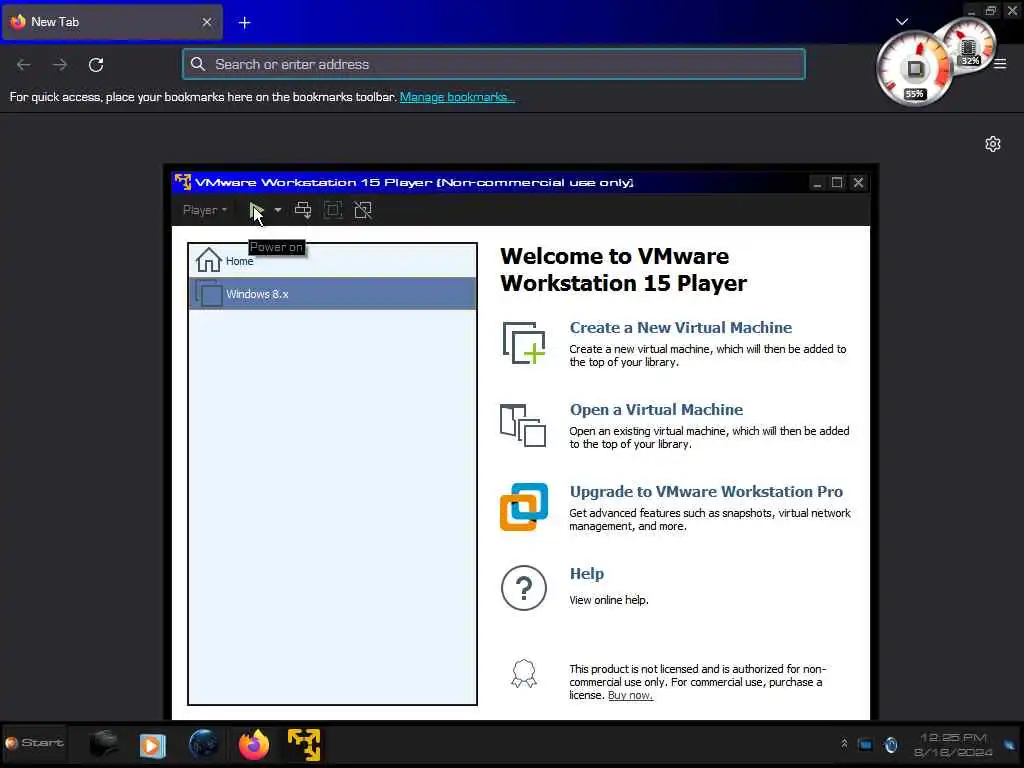
Task: Open the List all tabs chevron
Action: click(x=902, y=22)
